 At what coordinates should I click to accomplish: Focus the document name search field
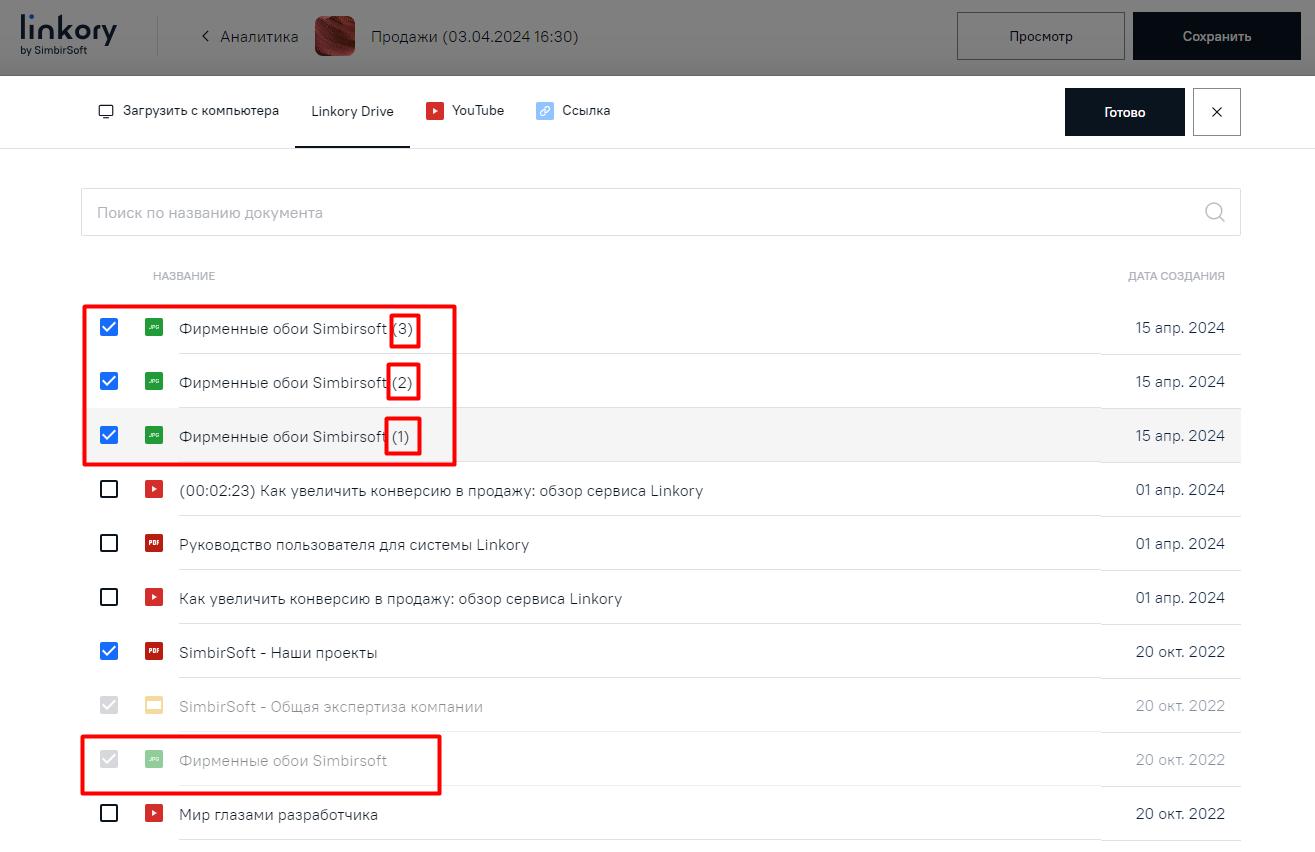pyautogui.click(x=640, y=212)
